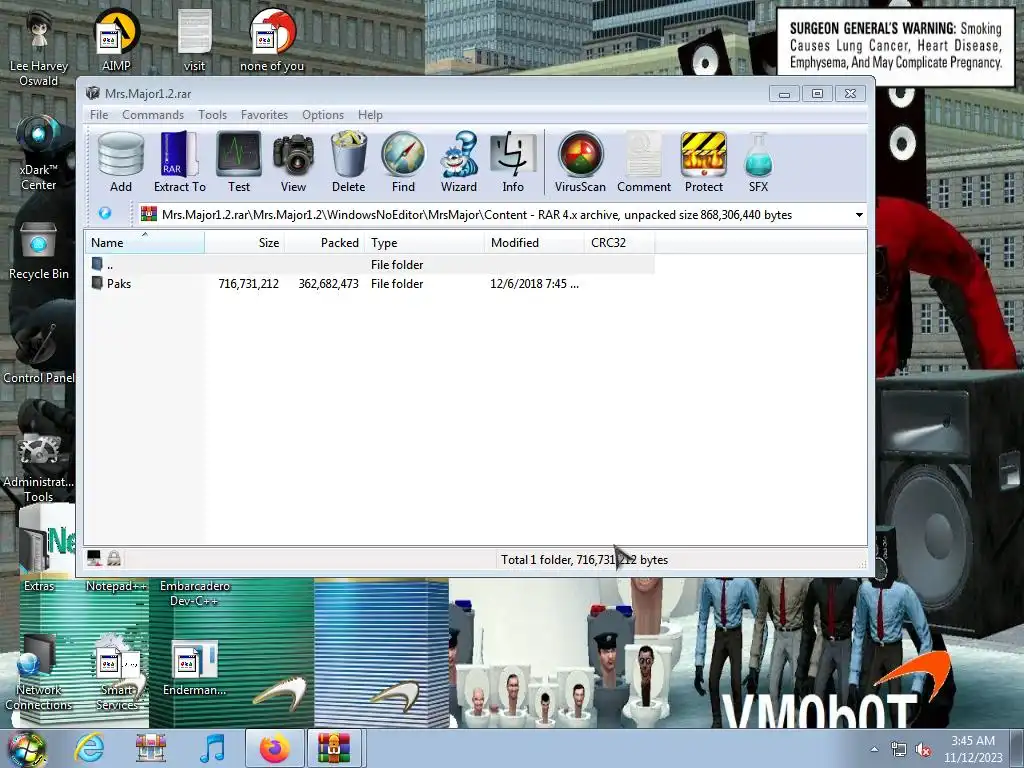Sort by the Size column header
Image resolution: width=1024 pixels, height=768 pixels.
pos(244,243)
